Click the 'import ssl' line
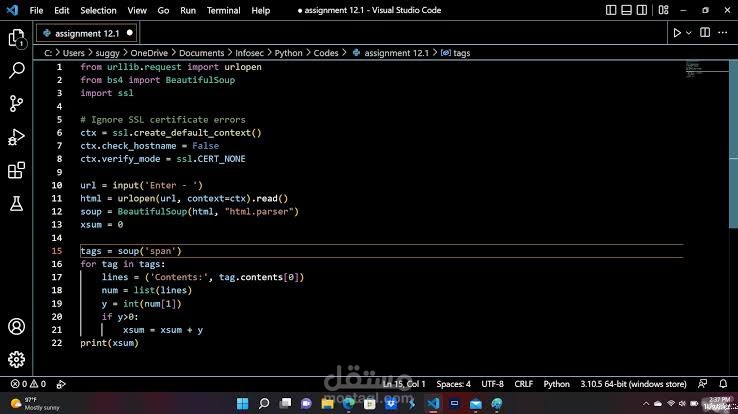Image resolution: width=738 pixels, height=414 pixels. click(x=106, y=93)
